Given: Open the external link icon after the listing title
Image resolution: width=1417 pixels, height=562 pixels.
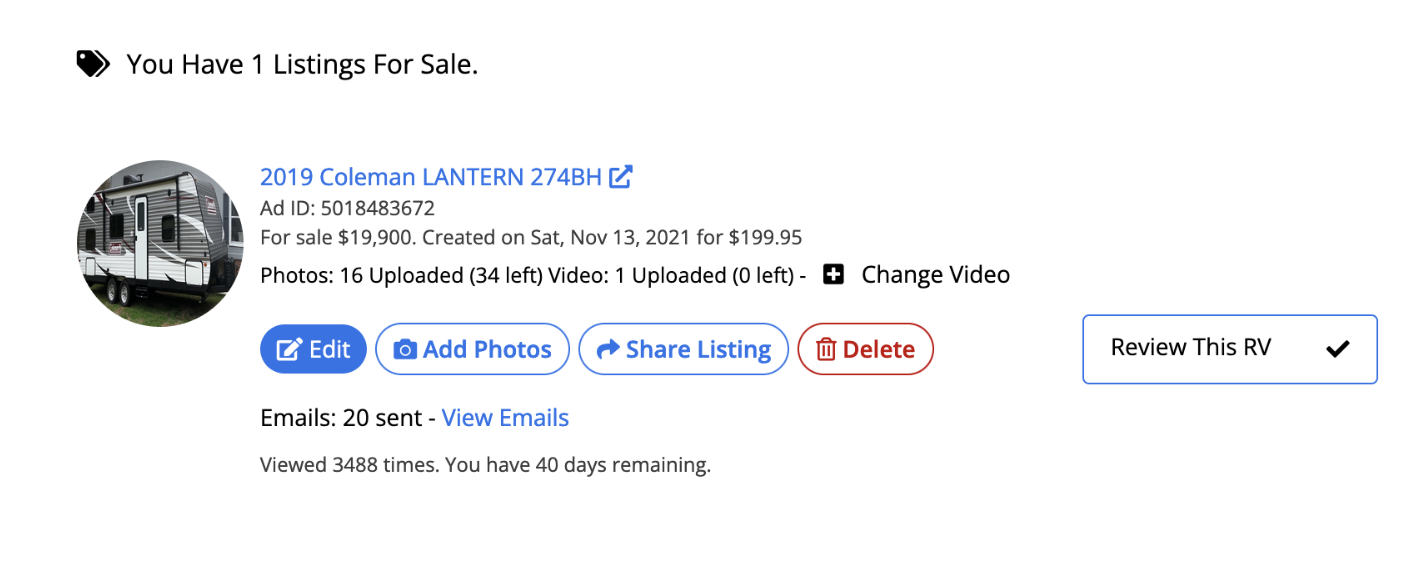Looking at the screenshot, I should coord(621,177).
